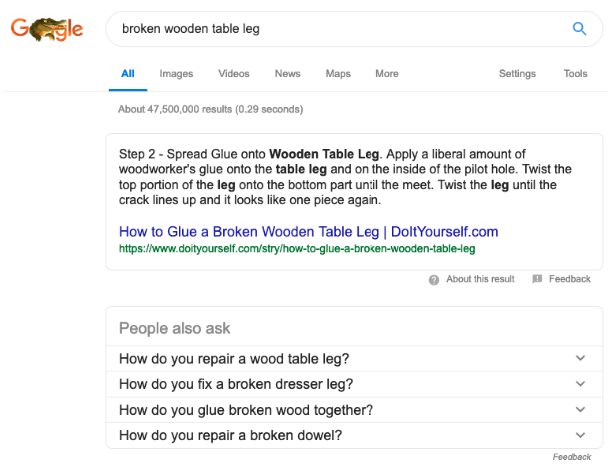Viewport: 608px width, 474px height.
Task: Open the Maps tab
Action: [338, 74]
